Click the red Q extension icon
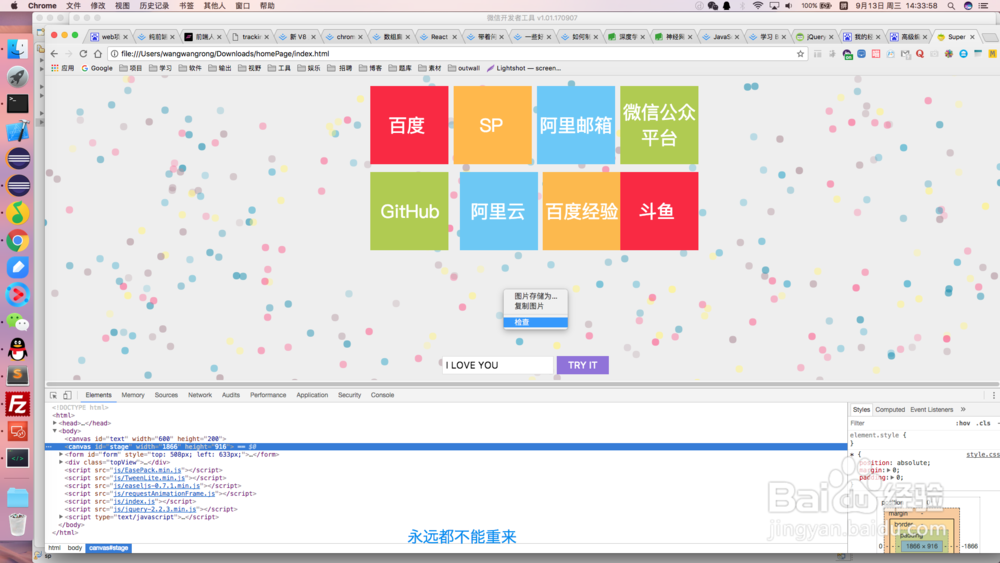 (x=920, y=54)
